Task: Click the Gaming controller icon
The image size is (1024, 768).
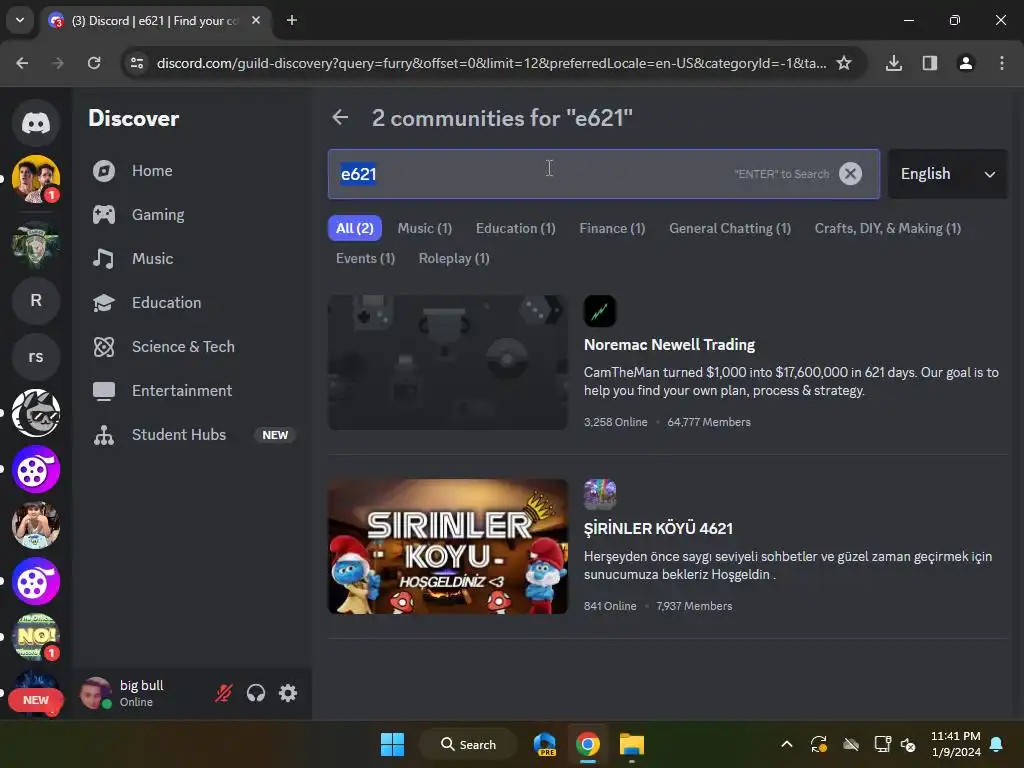Action: pyautogui.click(x=104, y=215)
